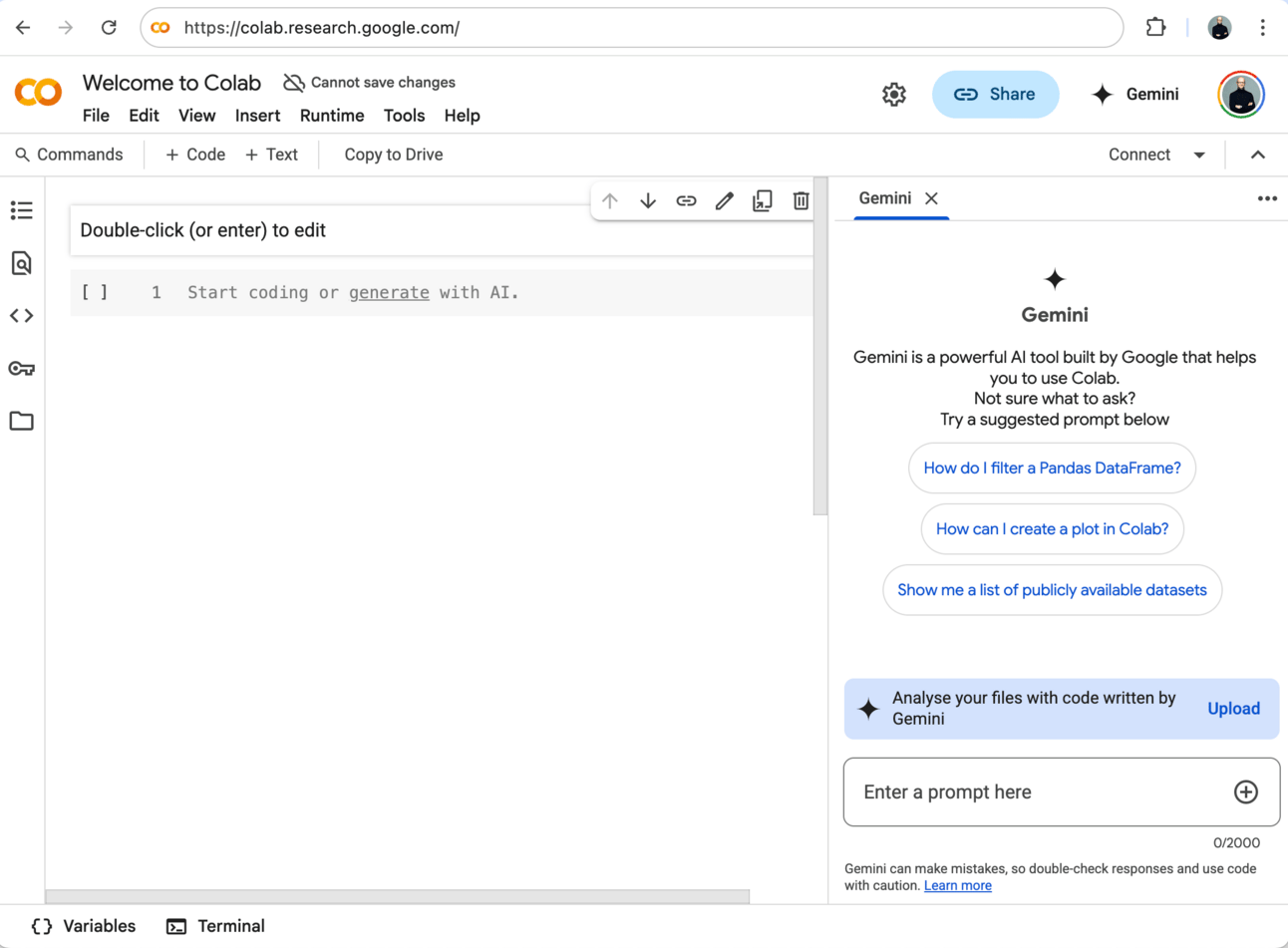Edit cell with pencil icon
This screenshot has height=948, width=1288.
tap(725, 200)
